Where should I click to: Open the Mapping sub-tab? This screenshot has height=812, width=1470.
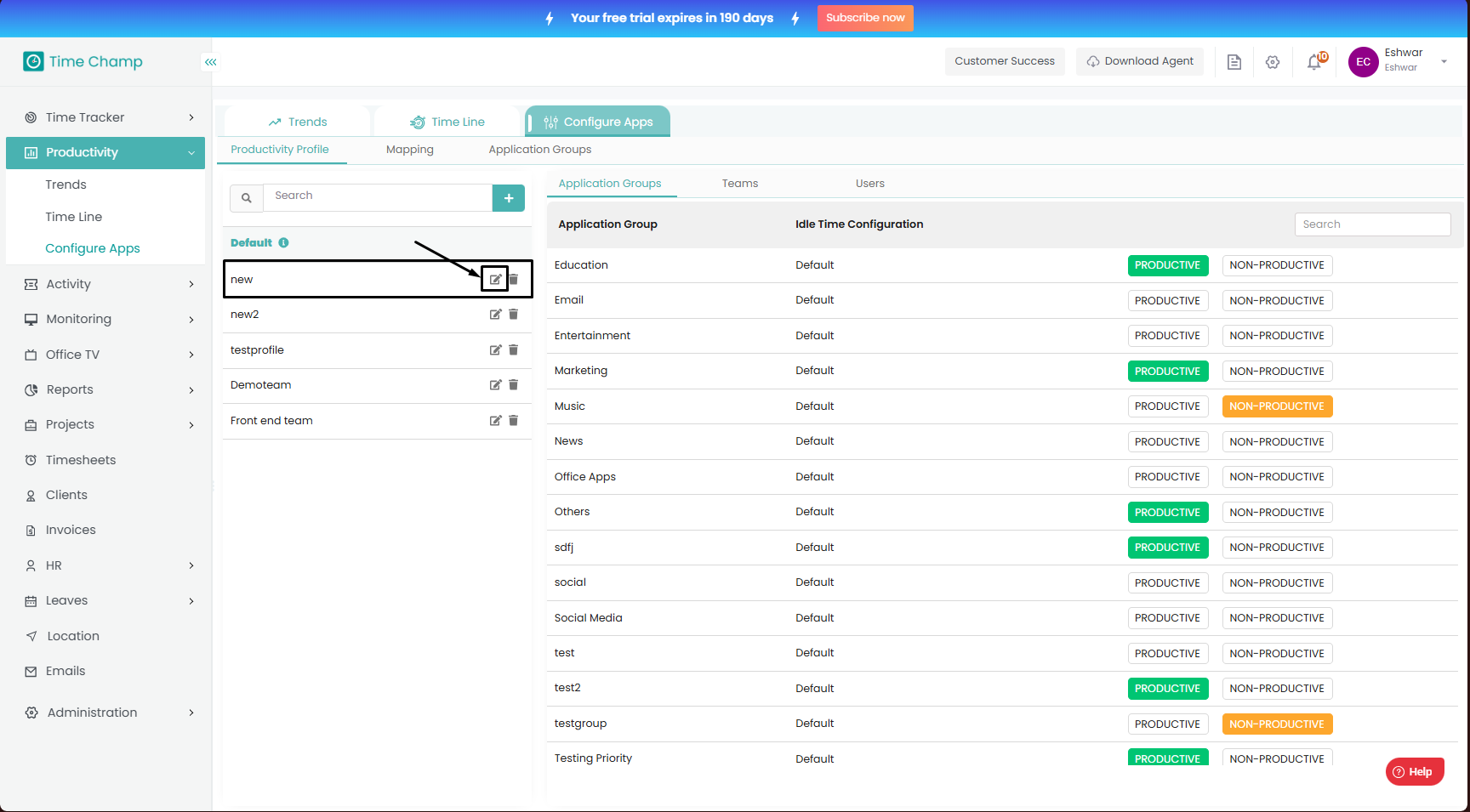(409, 150)
